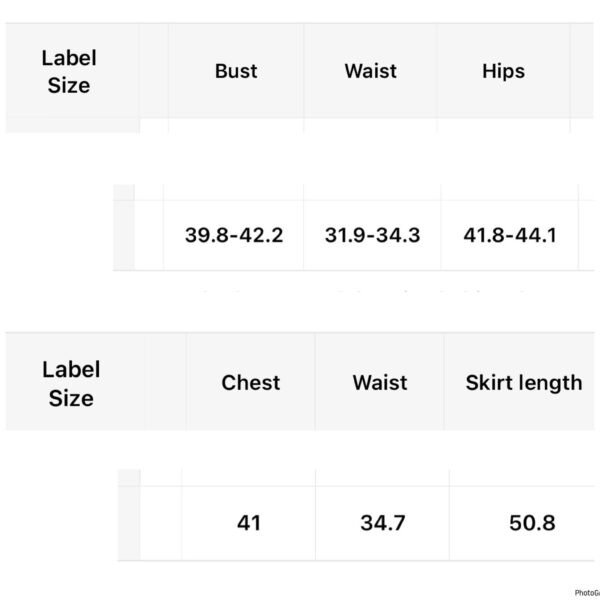Select the 34.7 waist value cell
Viewport: 600px width, 600px height.
tap(382, 523)
